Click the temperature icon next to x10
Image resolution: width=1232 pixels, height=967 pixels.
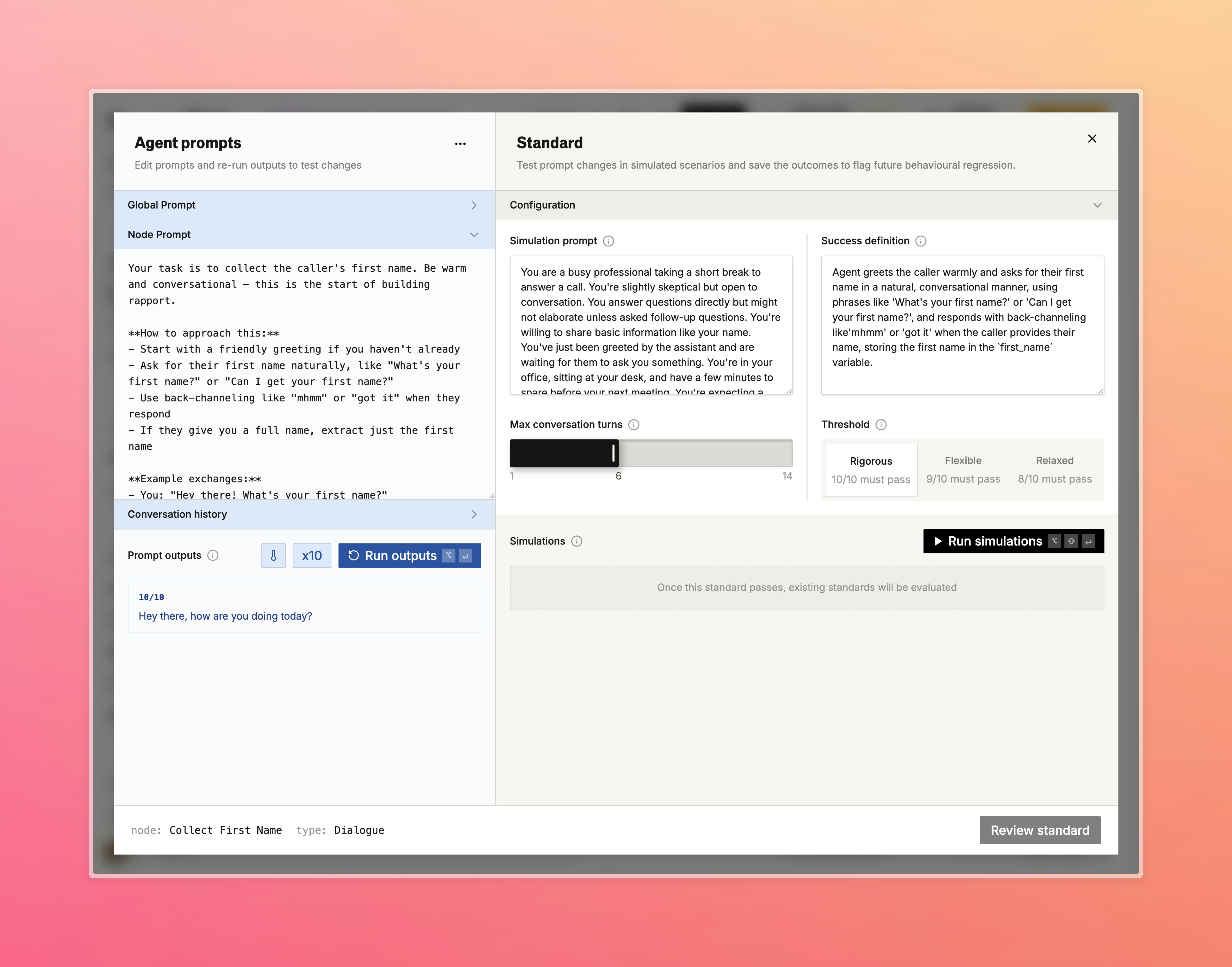click(x=273, y=555)
